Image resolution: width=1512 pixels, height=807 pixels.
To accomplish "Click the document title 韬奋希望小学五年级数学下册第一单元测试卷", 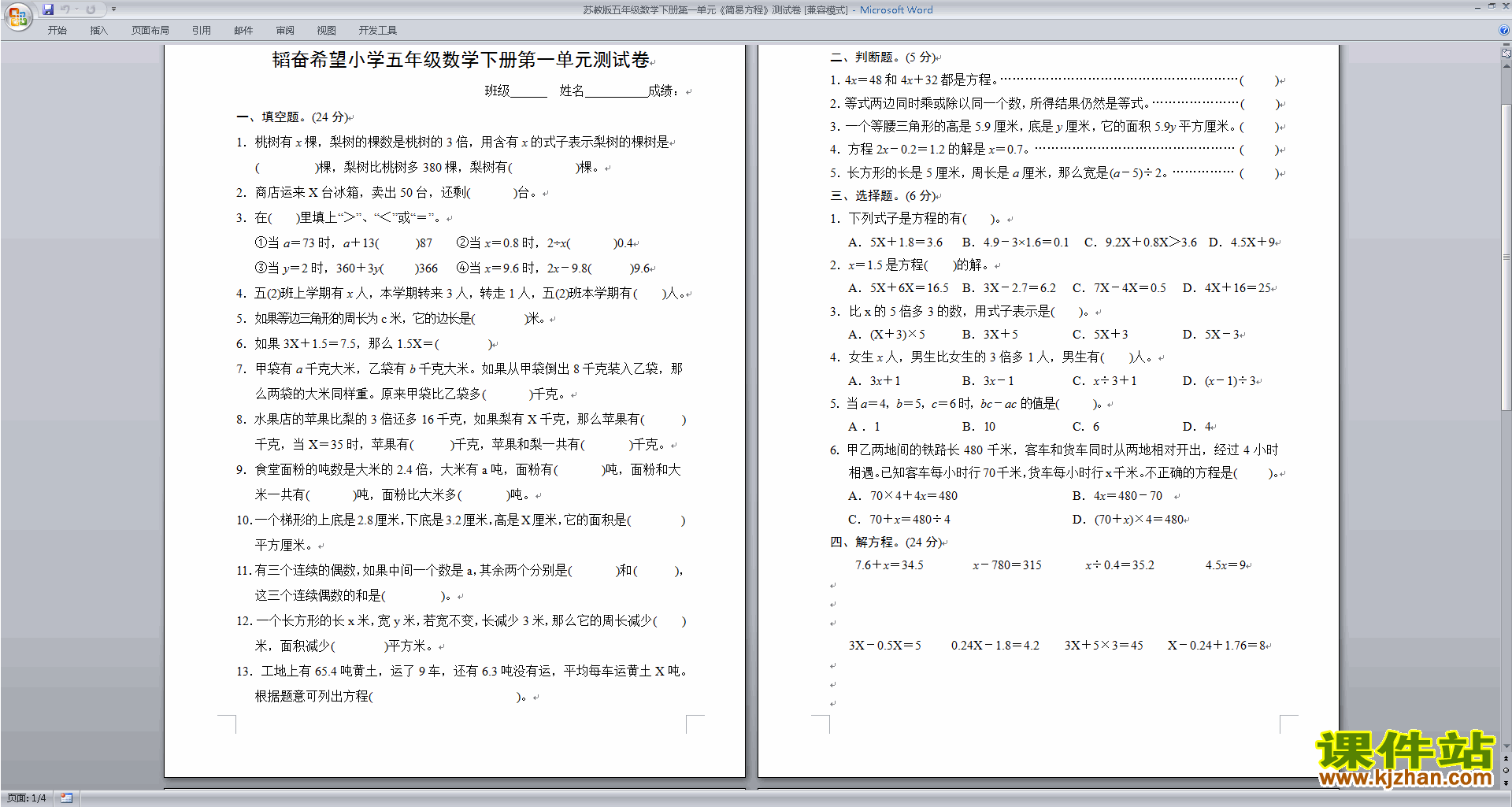I will (x=461, y=60).
